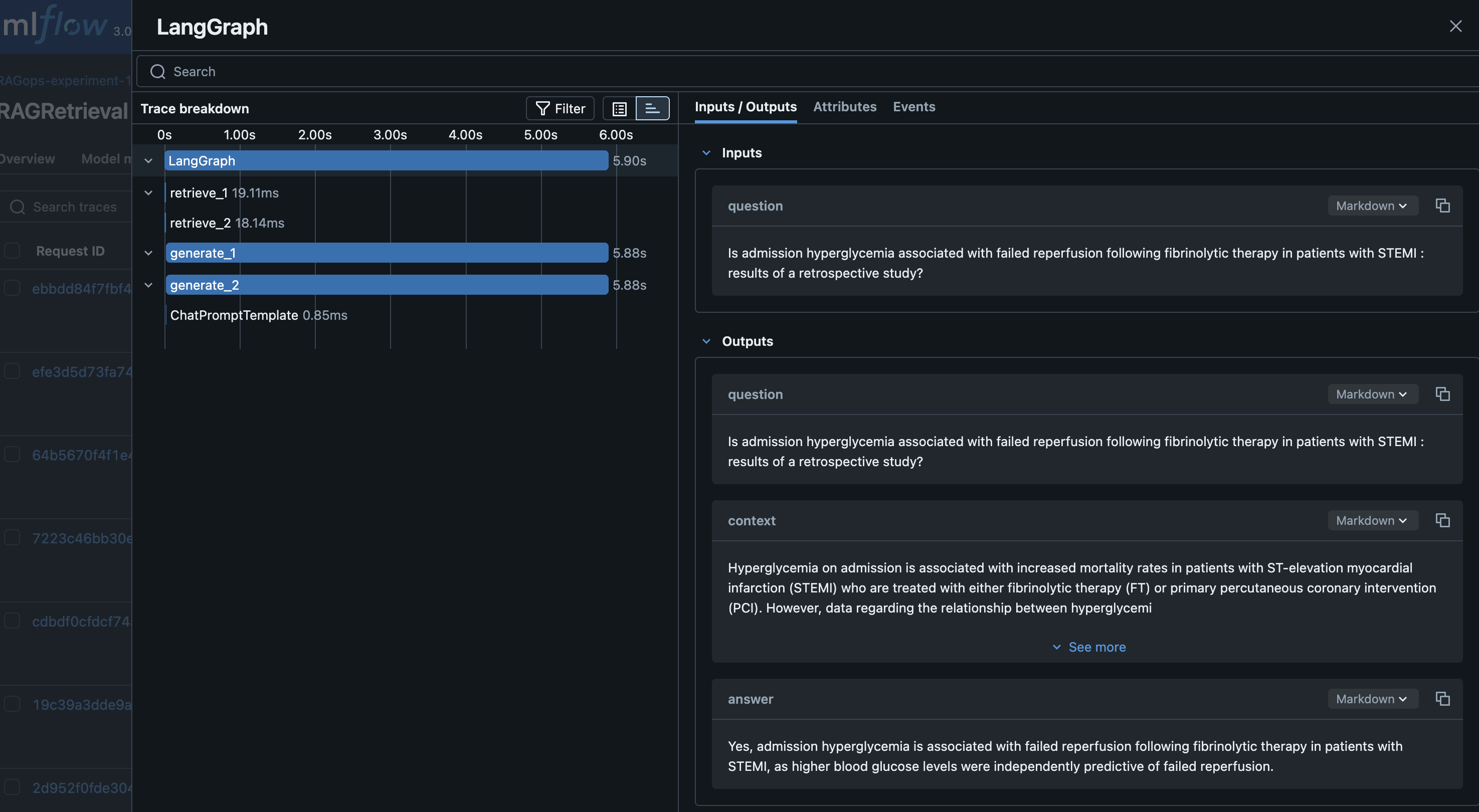Switch to timeline view of trace
The image size is (1479, 812).
652,108
